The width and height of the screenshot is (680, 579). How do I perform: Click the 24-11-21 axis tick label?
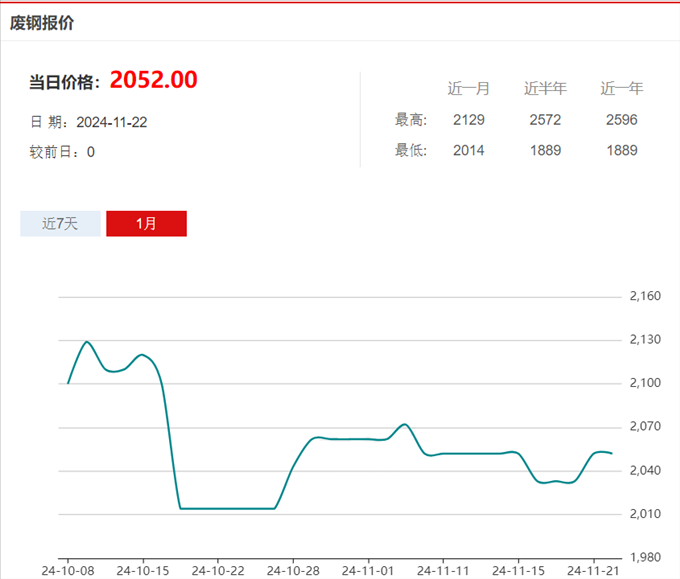[x=593, y=571]
